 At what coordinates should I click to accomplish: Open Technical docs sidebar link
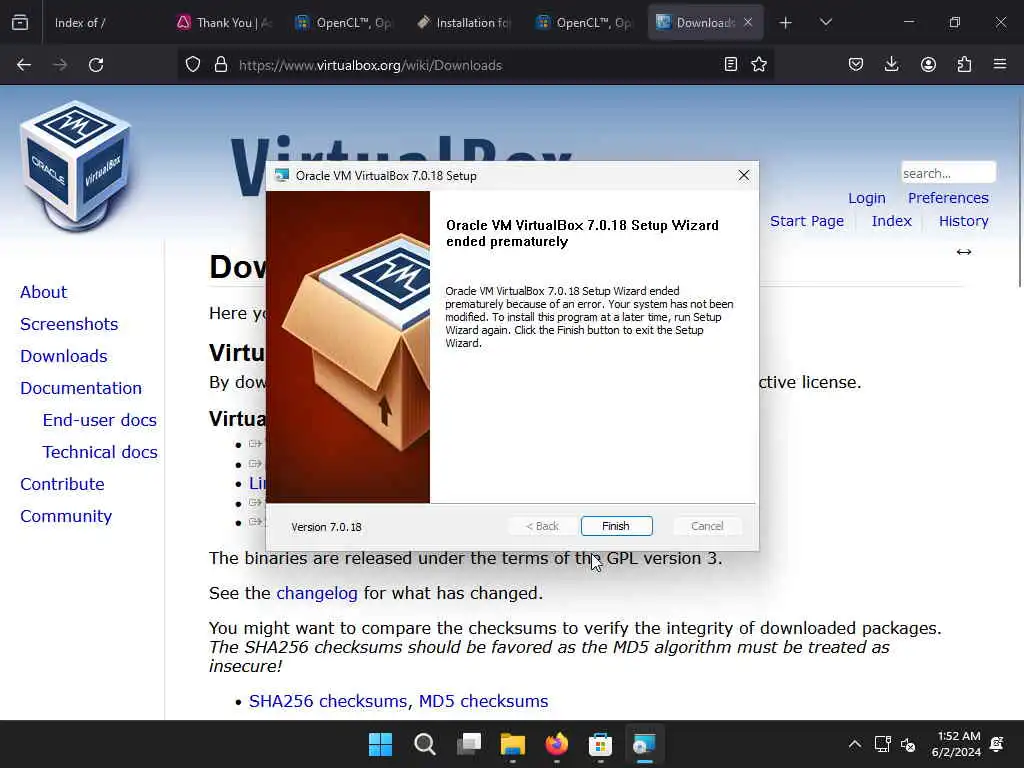click(x=99, y=453)
